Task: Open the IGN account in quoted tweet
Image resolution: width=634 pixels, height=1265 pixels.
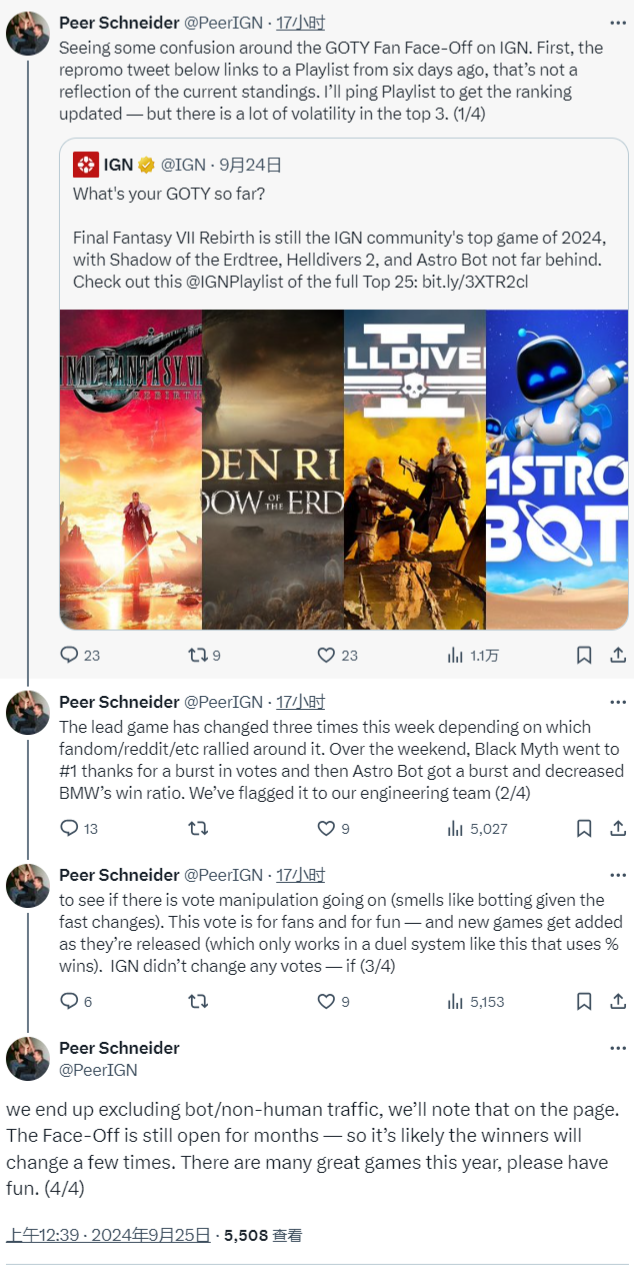Action: [117, 164]
